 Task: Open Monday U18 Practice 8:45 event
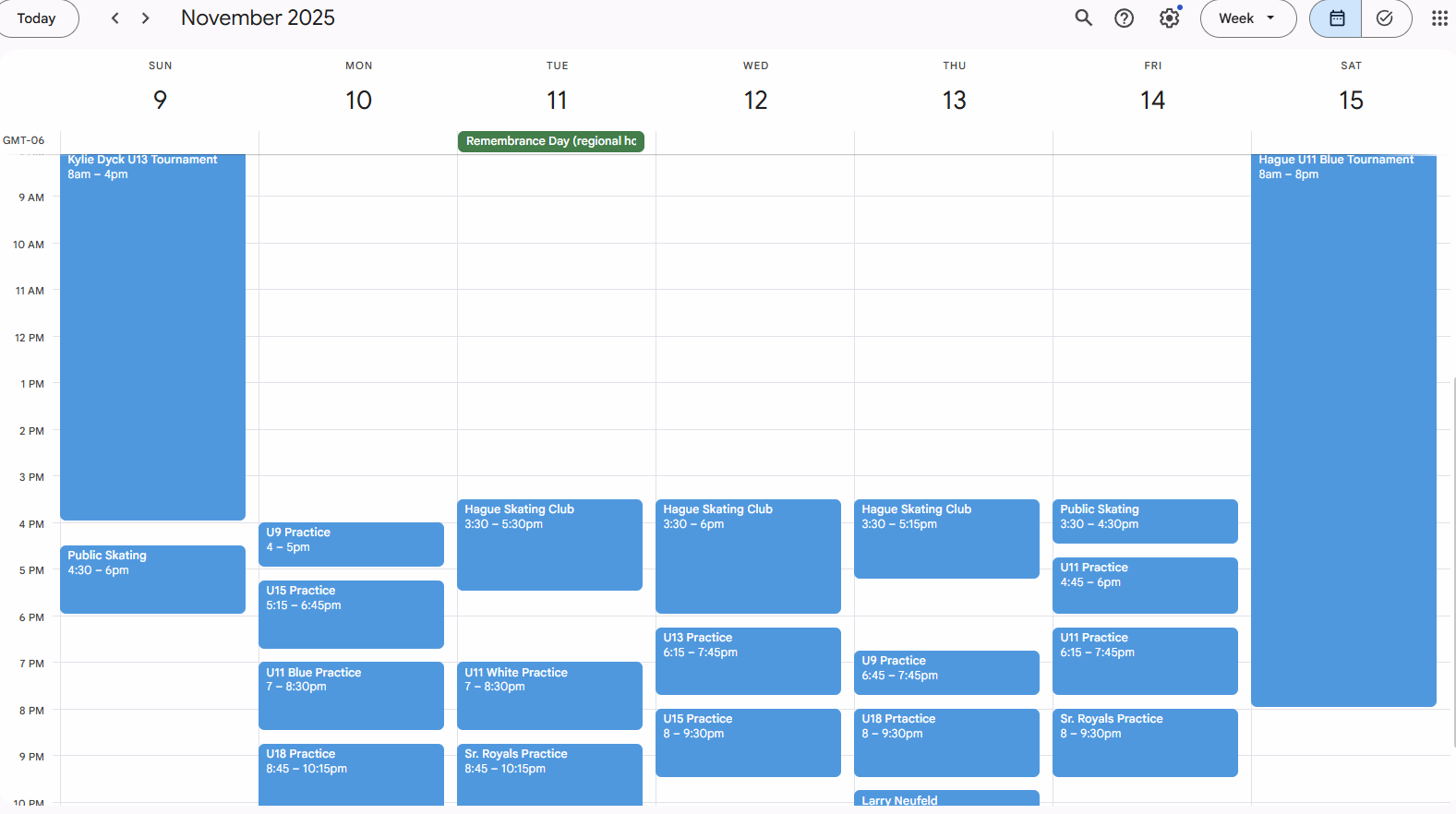pos(351,774)
